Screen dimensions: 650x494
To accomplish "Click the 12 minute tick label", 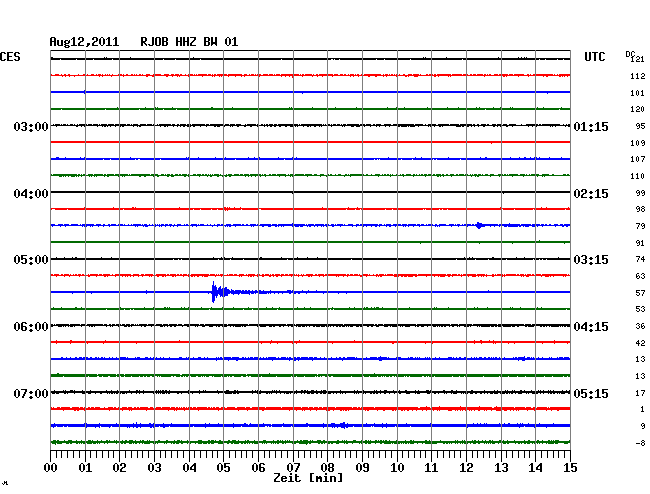I will (x=466, y=468).
